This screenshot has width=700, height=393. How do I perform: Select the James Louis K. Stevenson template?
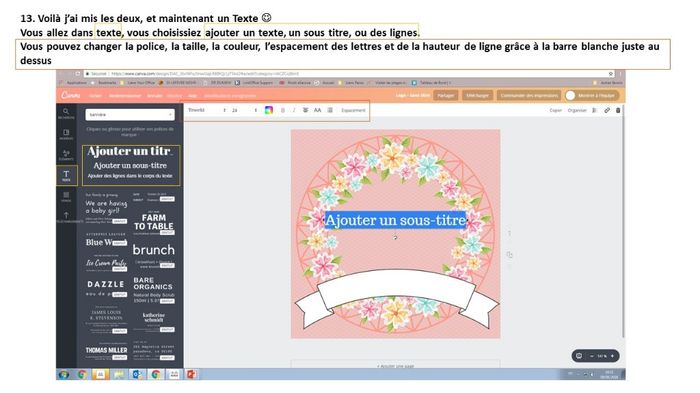click(x=106, y=319)
